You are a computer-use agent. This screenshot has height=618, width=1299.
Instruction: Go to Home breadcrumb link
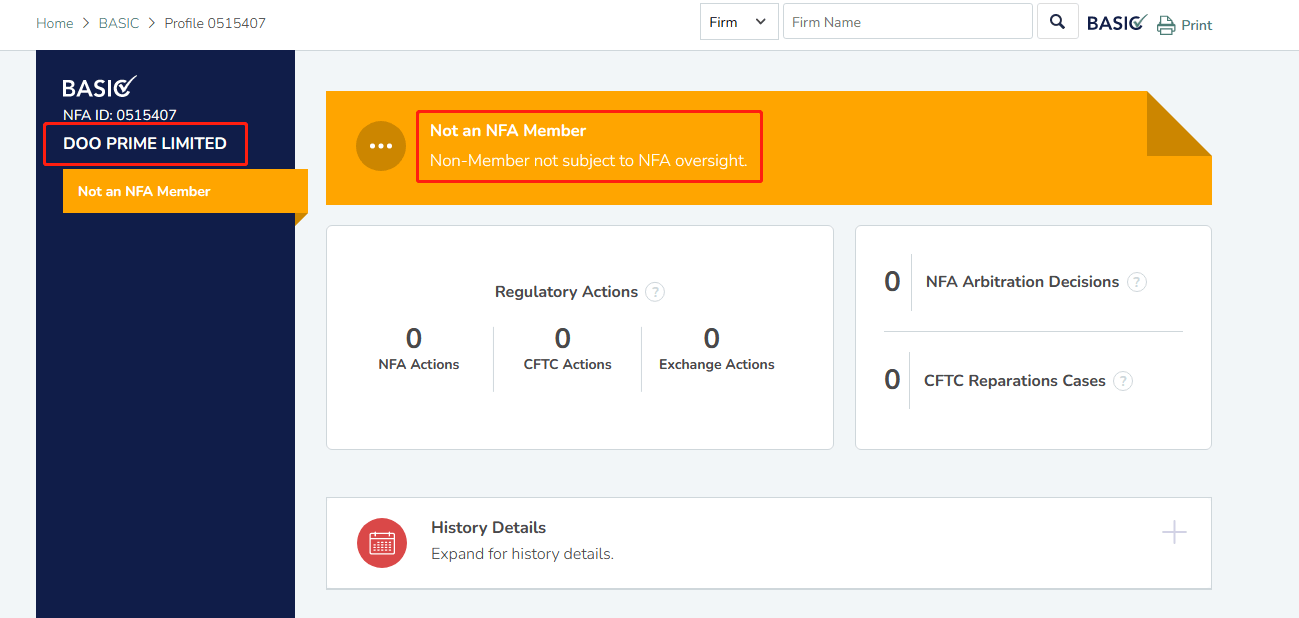(55, 23)
